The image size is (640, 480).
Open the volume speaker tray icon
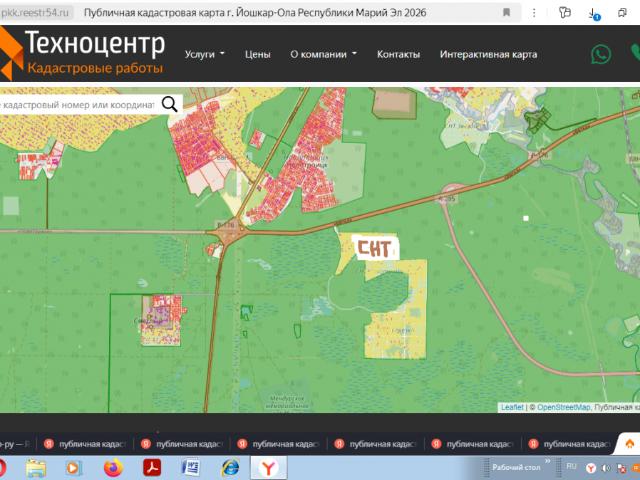[606, 468]
